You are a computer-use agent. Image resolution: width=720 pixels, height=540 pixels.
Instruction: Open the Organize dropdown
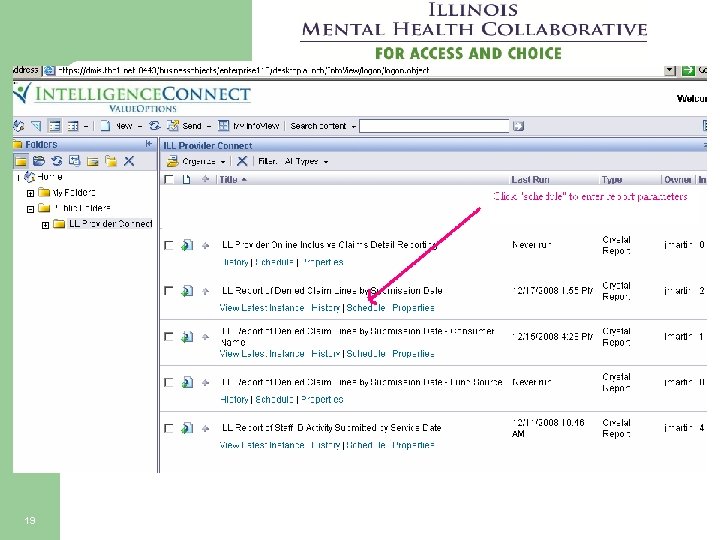(197, 161)
